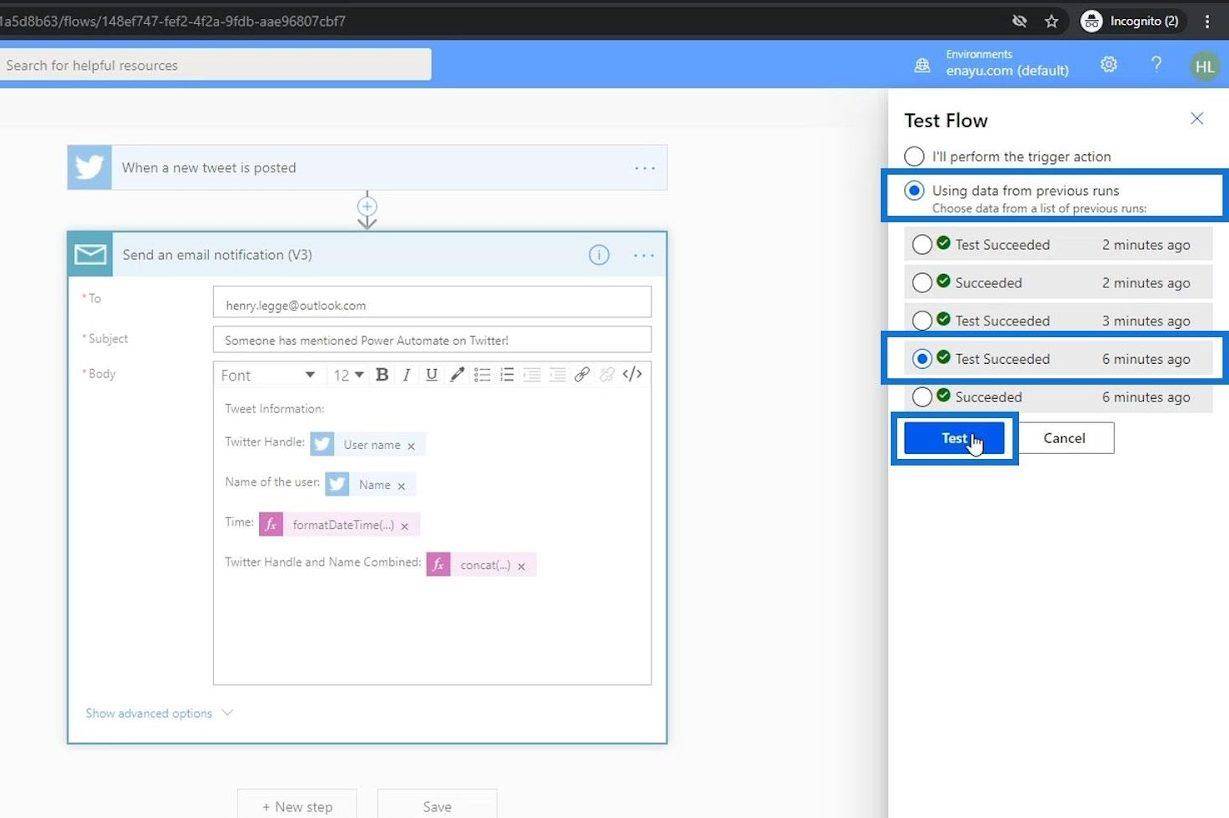Click the concat expression token
1229x818 pixels.
tap(481, 565)
